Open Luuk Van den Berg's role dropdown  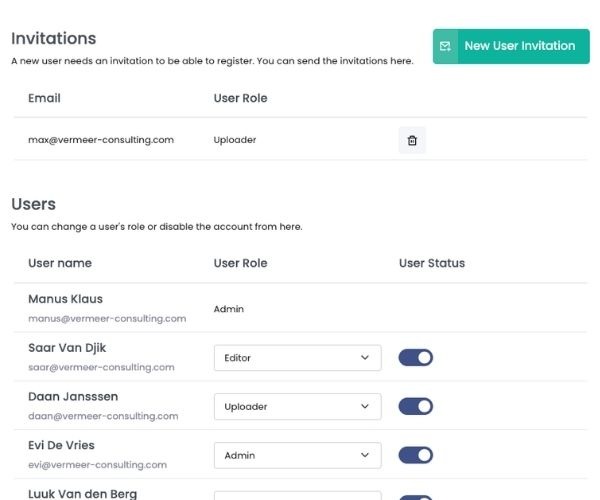[297, 495]
